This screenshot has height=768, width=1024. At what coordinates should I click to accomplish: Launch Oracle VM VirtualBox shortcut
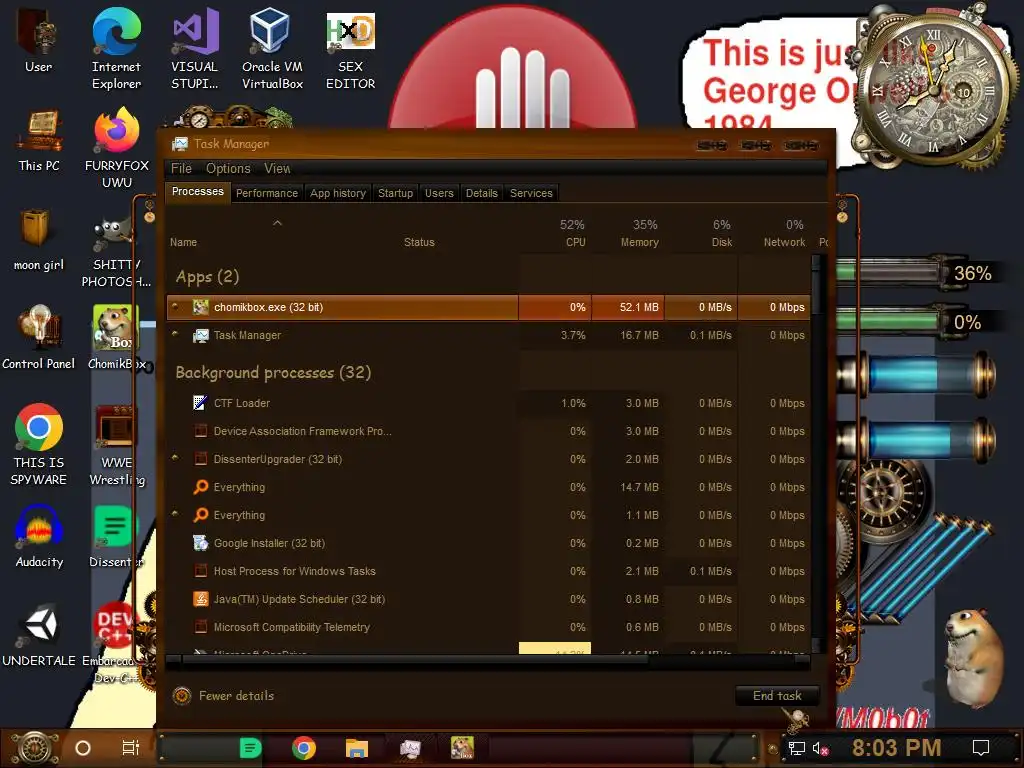(272, 48)
